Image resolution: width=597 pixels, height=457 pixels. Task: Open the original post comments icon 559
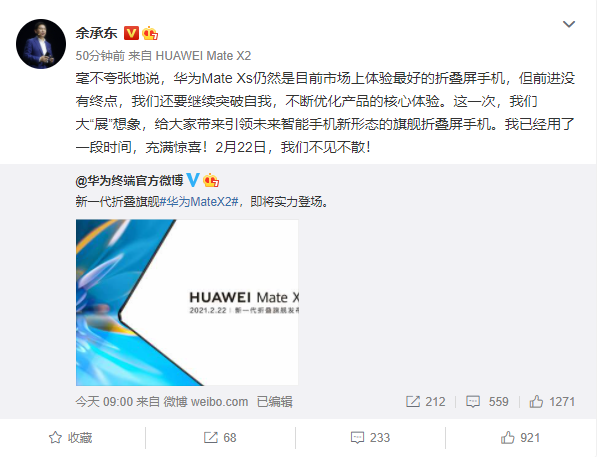[487, 402]
